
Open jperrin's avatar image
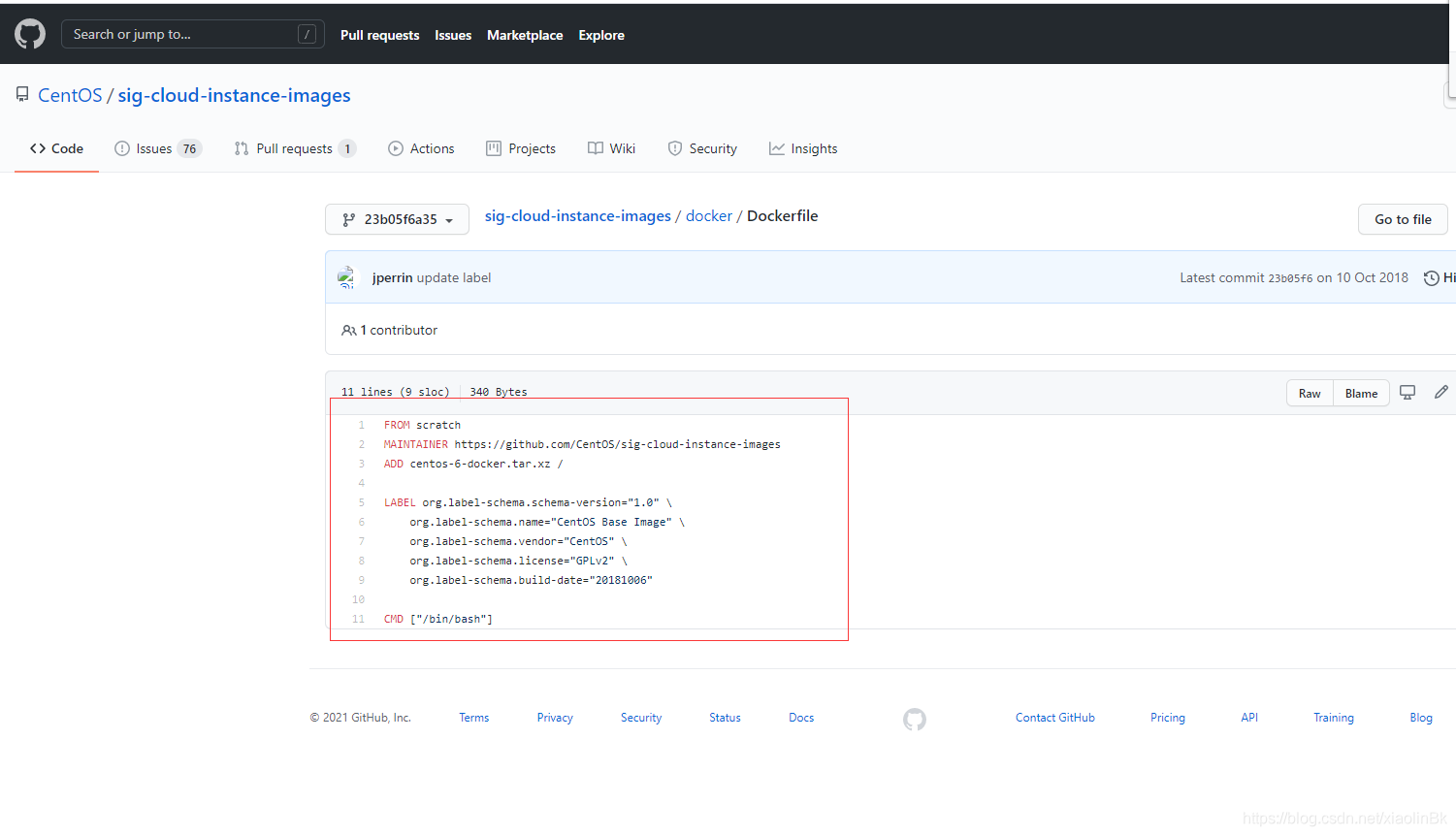click(x=347, y=277)
